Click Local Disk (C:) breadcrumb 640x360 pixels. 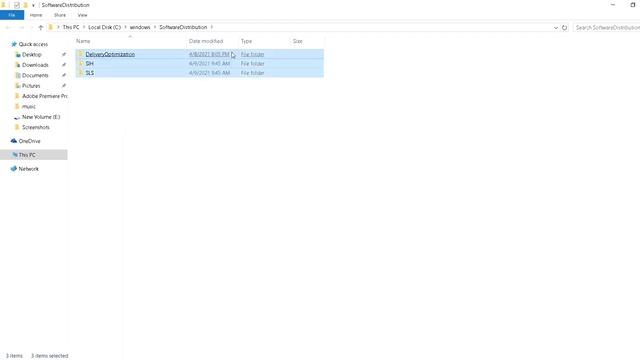[104, 27]
